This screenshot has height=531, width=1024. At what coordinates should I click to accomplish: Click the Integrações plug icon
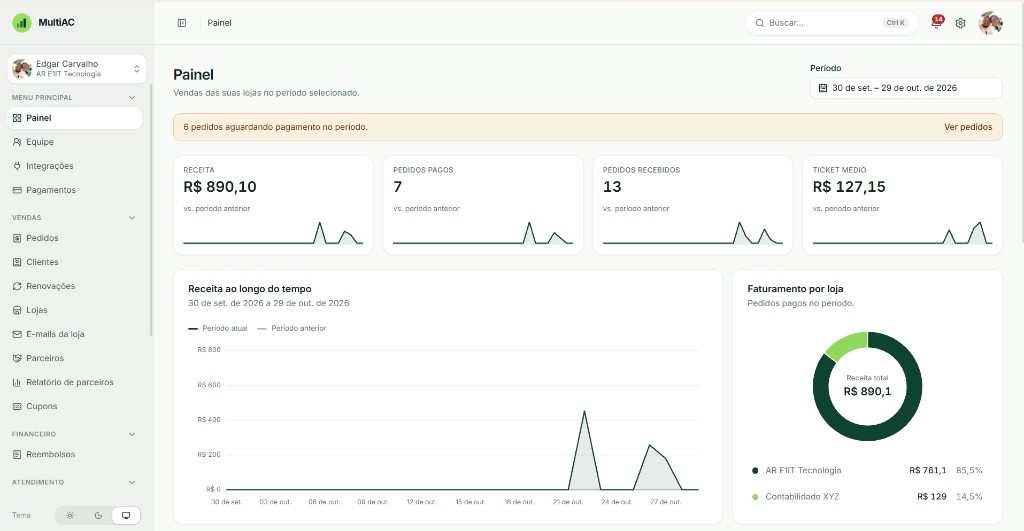tap(17, 166)
